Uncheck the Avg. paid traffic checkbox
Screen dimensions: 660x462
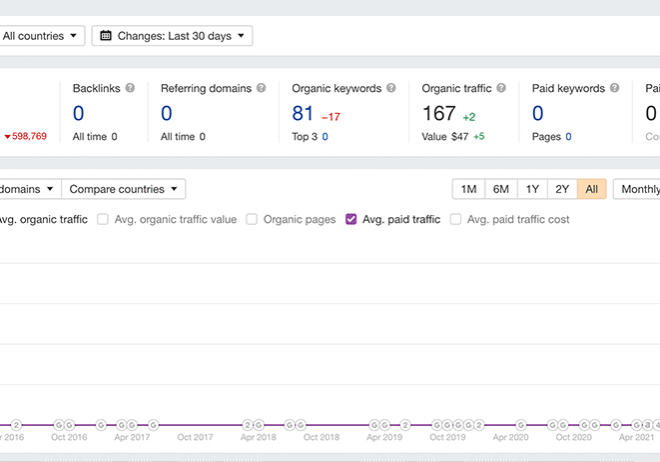click(x=351, y=219)
